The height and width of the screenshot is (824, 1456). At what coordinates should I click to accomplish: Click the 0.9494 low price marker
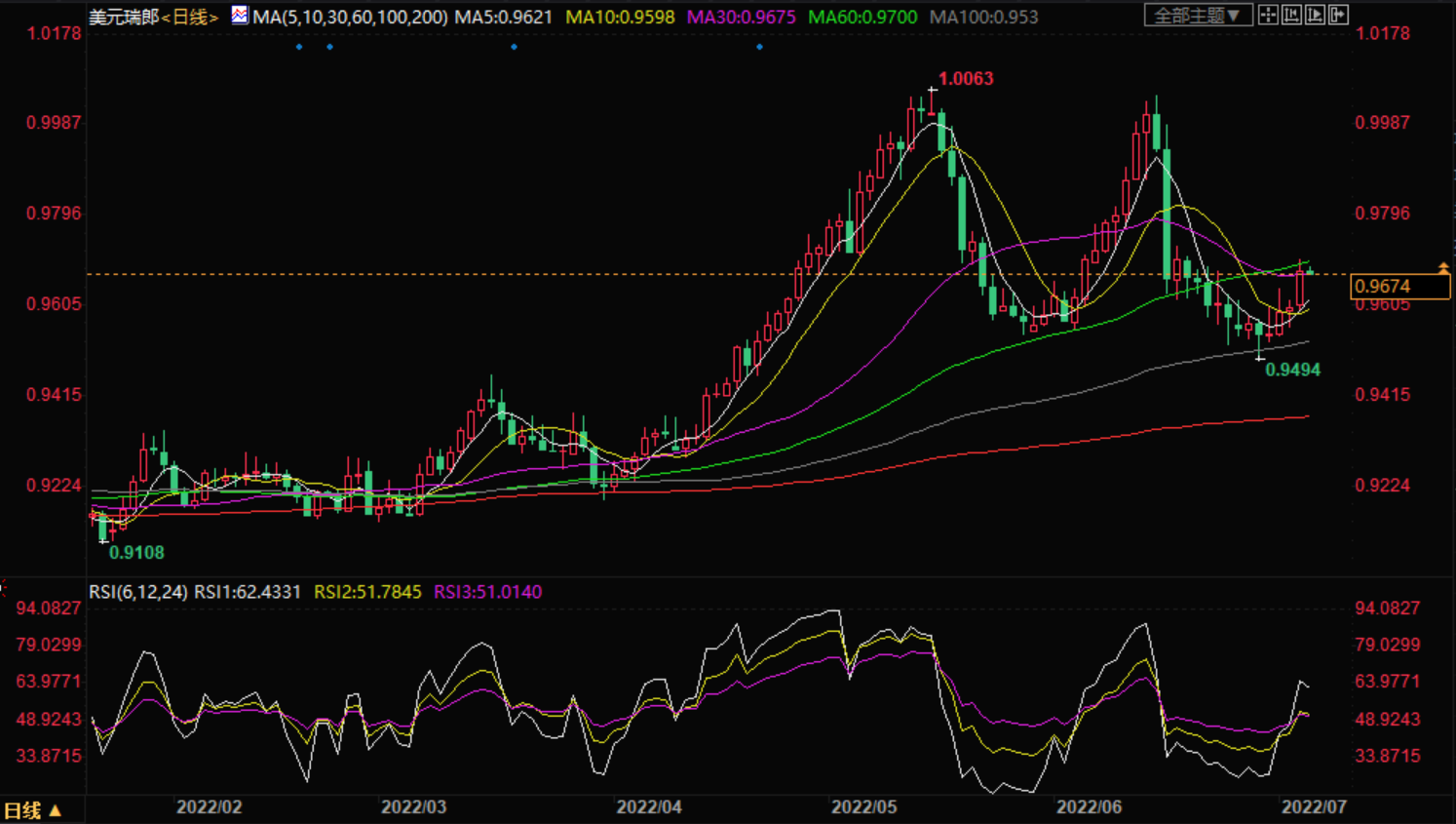[x=1292, y=370]
